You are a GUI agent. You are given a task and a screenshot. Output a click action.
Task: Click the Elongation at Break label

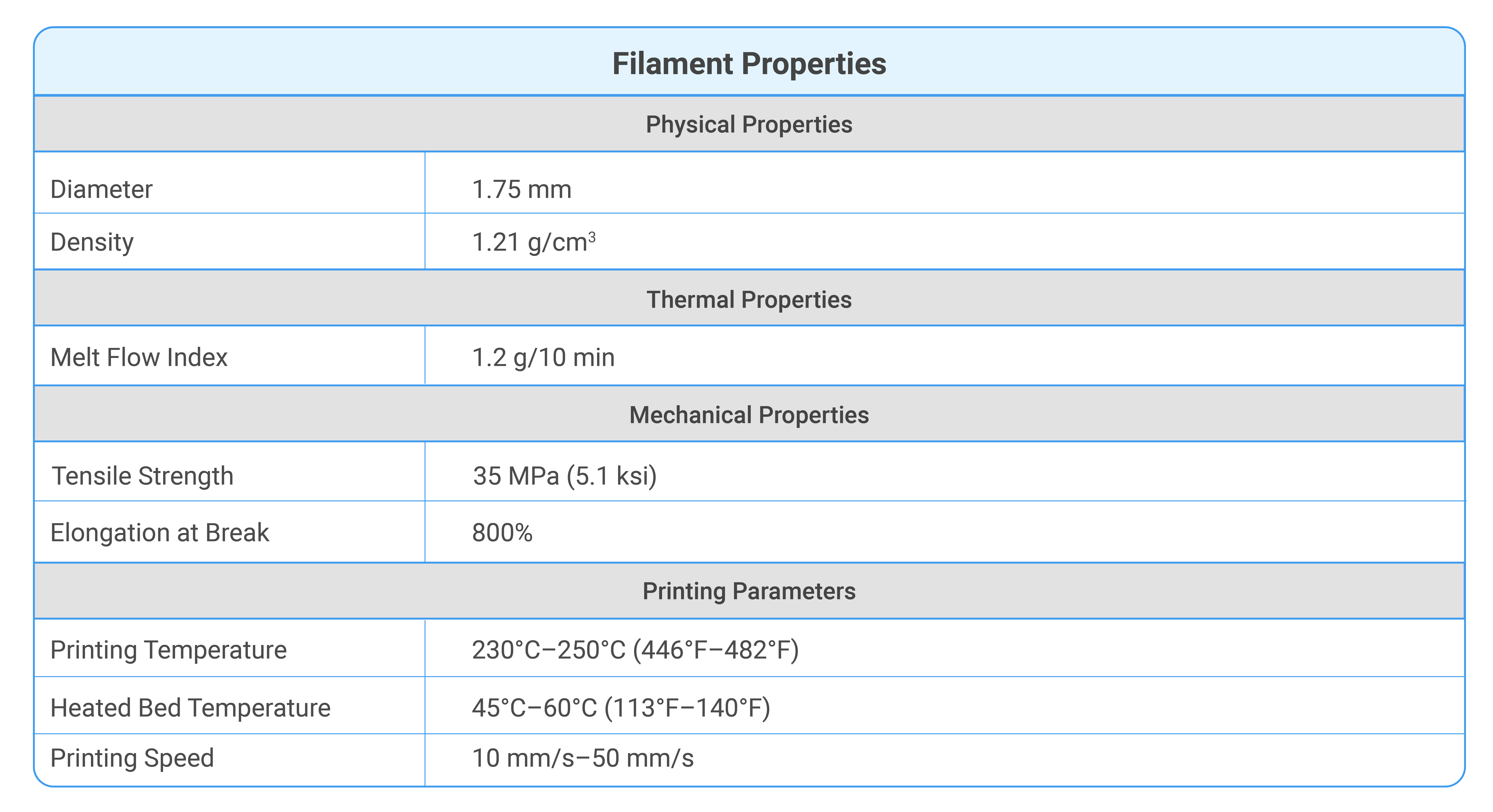[x=160, y=532]
